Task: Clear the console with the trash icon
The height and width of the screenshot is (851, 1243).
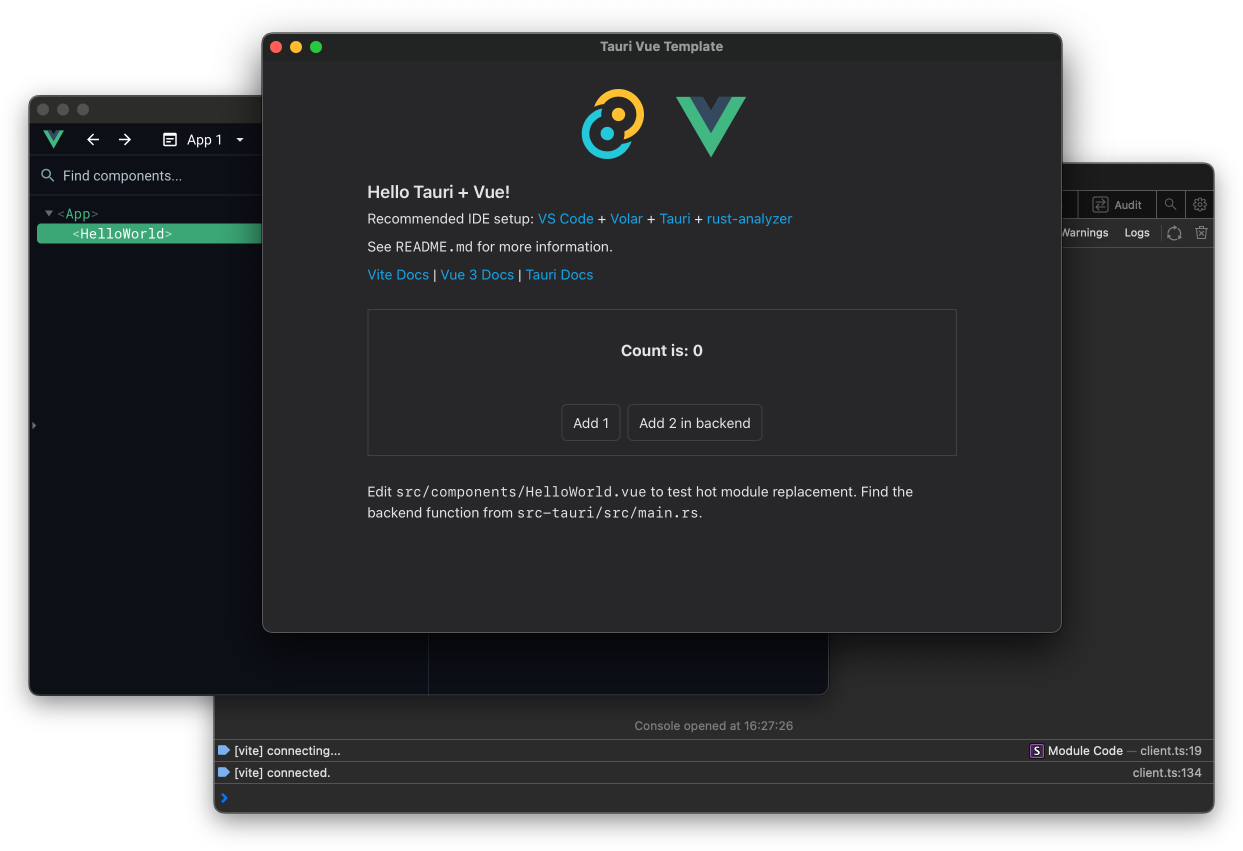Action: click(1201, 233)
